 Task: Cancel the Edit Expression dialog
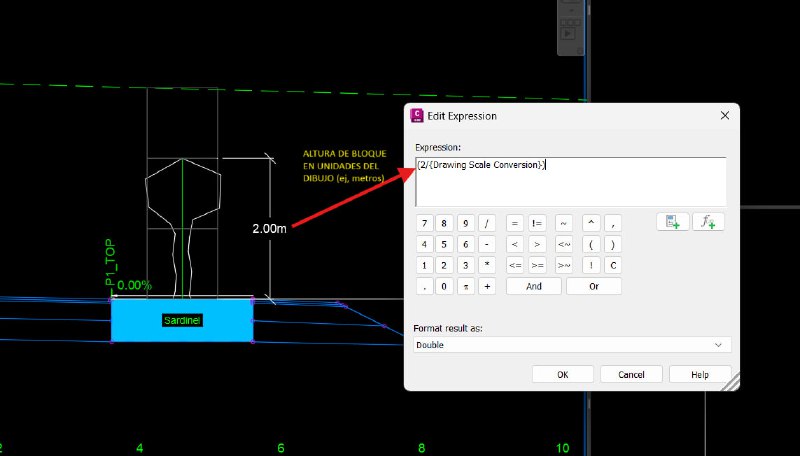(x=631, y=374)
